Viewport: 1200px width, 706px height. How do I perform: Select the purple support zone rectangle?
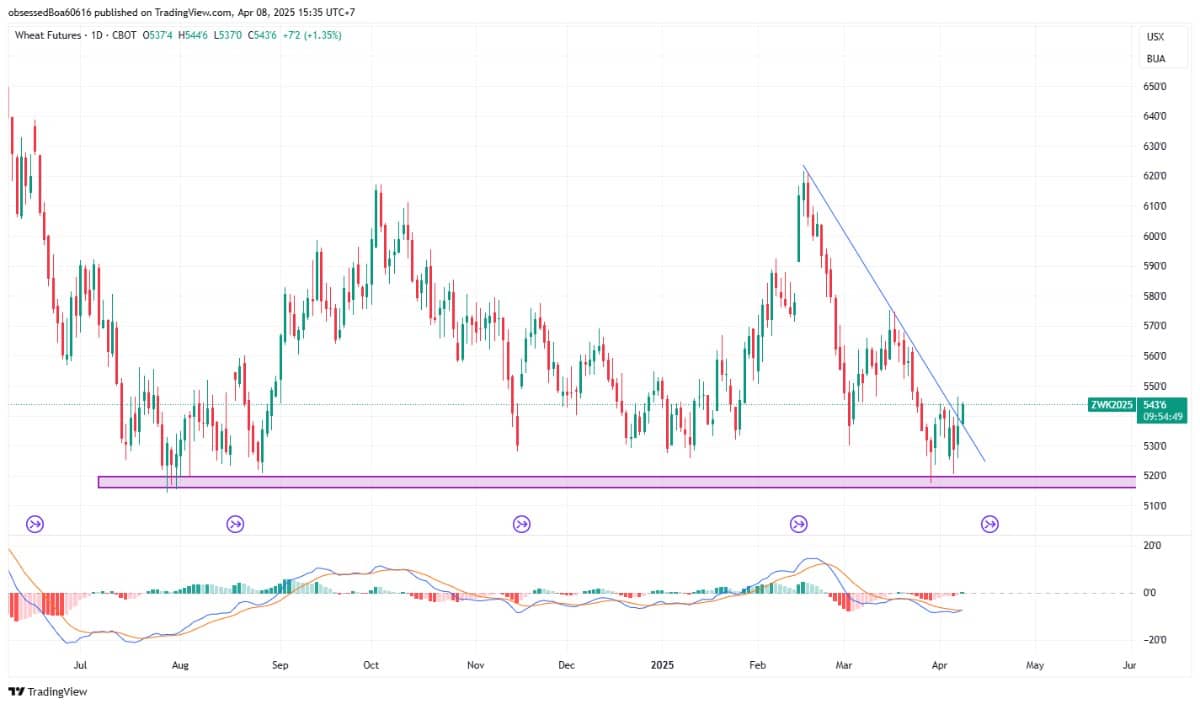point(600,482)
